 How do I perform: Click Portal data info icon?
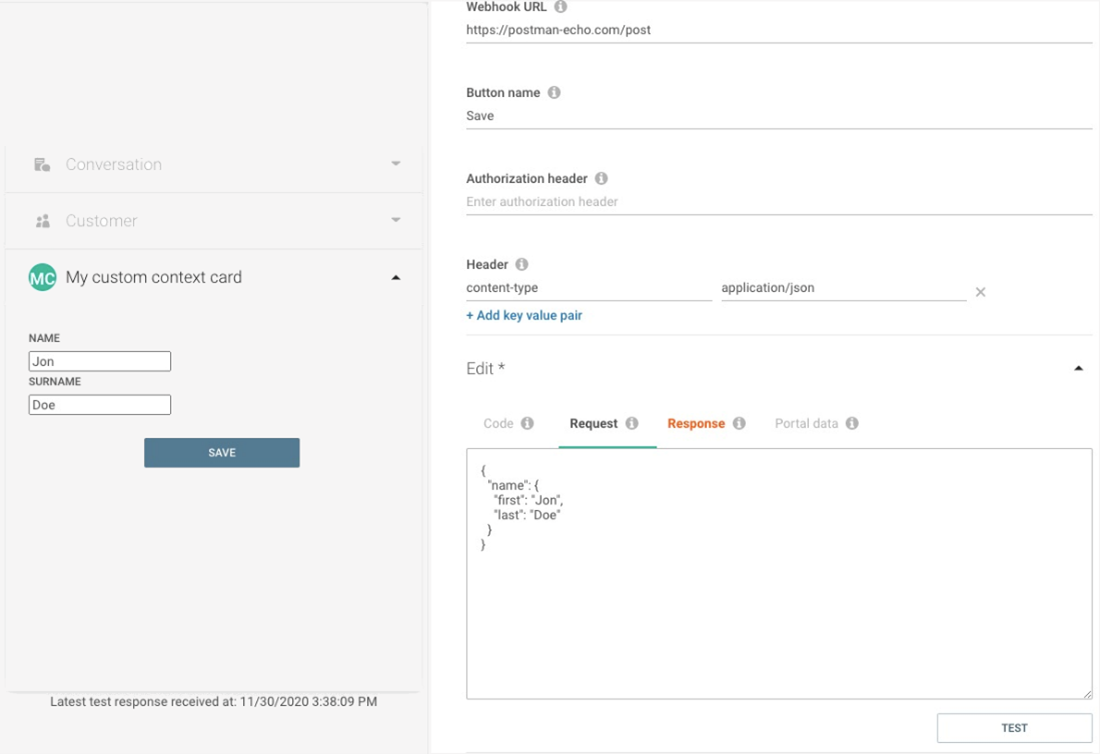point(852,424)
